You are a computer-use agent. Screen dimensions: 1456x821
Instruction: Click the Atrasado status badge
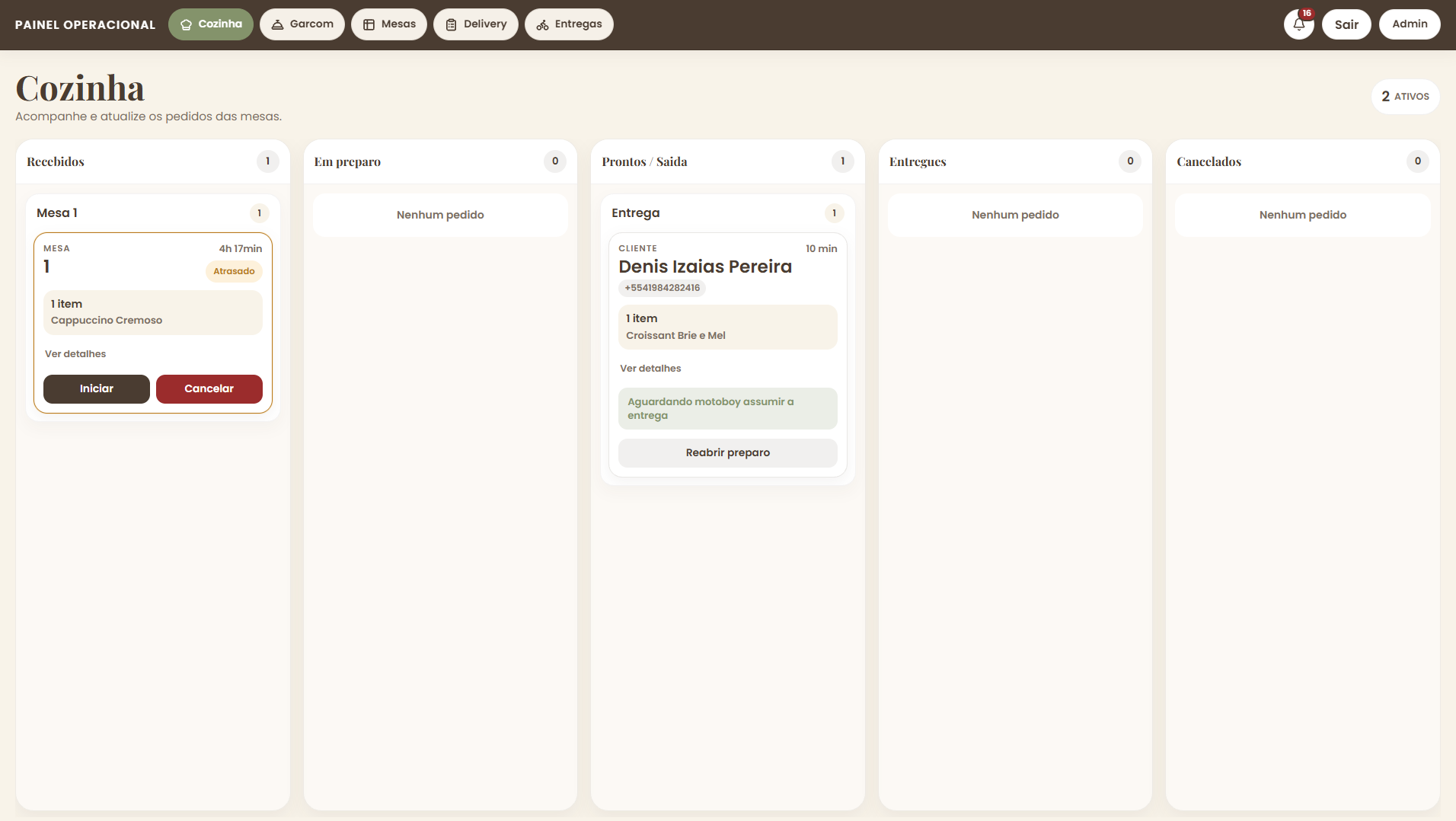(x=234, y=272)
